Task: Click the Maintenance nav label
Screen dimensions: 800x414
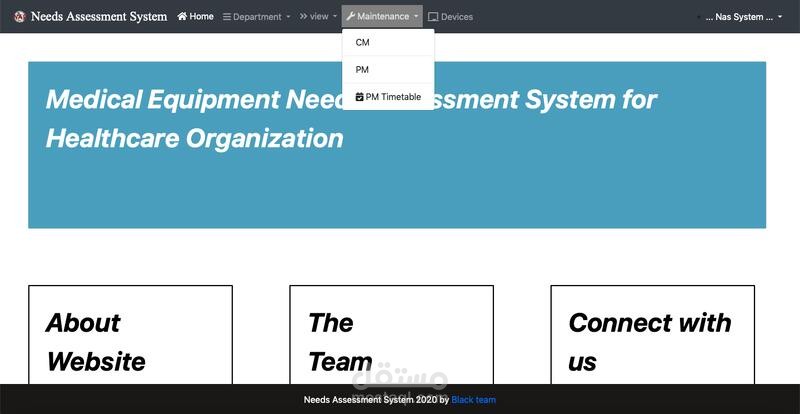Action: click(x=383, y=16)
